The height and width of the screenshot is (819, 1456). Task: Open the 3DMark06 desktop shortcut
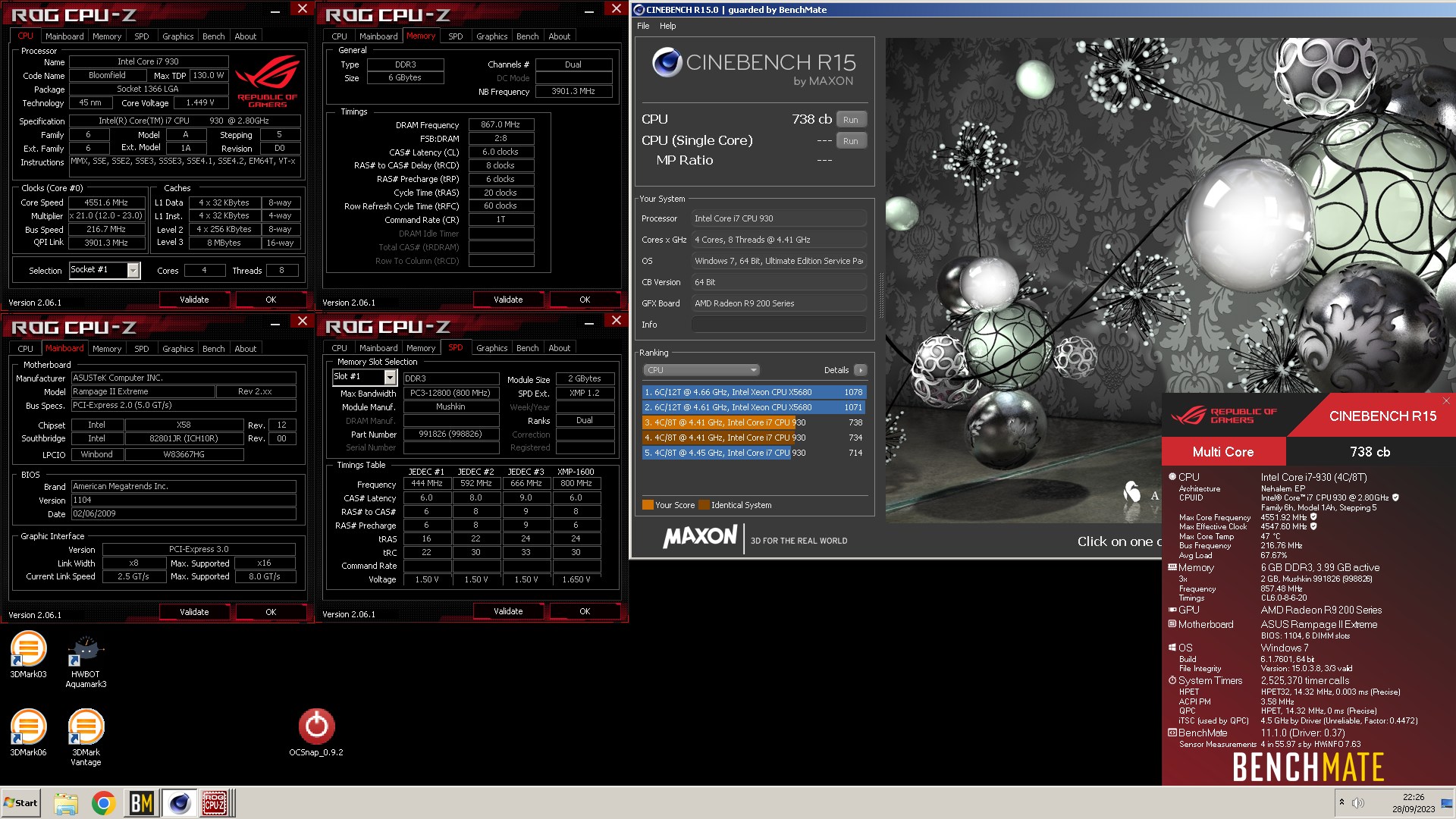coord(28,732)
